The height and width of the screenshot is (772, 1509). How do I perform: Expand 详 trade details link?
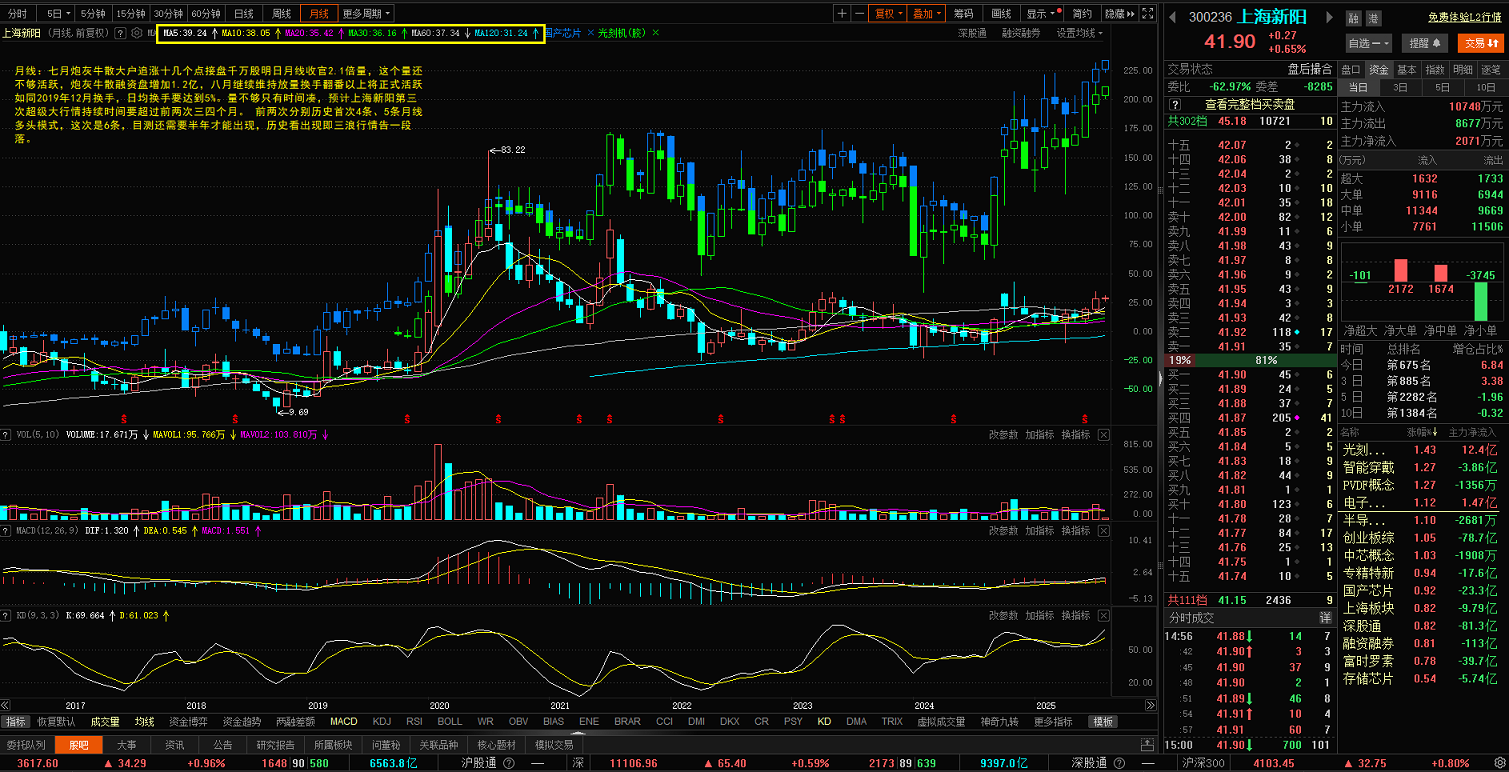[1325, 617]
